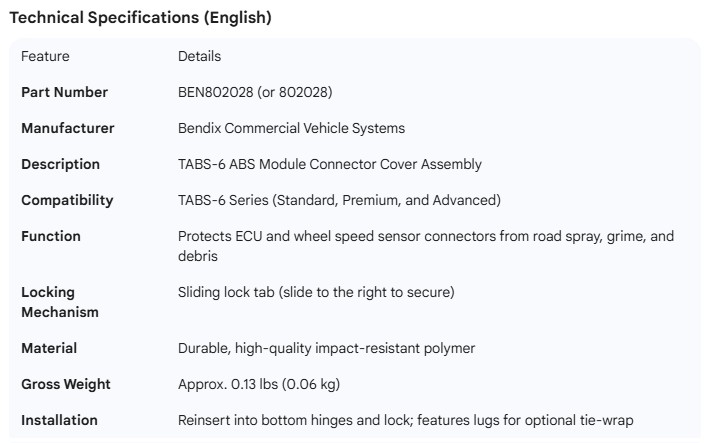The image size is (706, 443).
Task: Click the Technical Specifications (English) heading
Action: pos(140,17)
